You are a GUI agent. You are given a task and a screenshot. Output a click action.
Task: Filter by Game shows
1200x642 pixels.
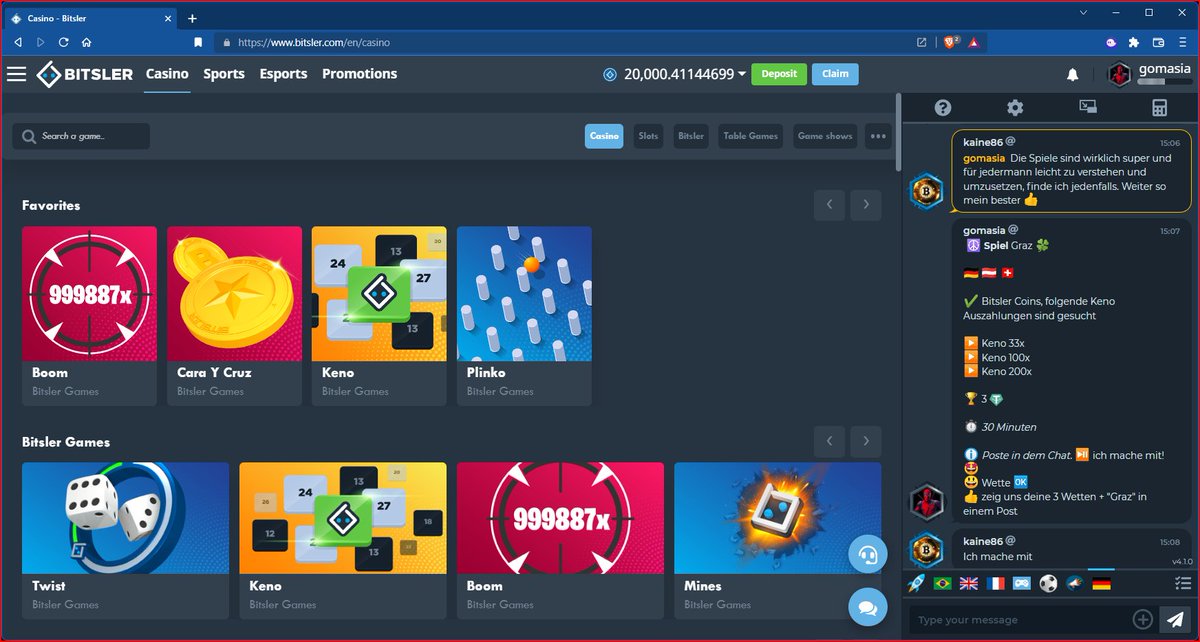point(825,136)
